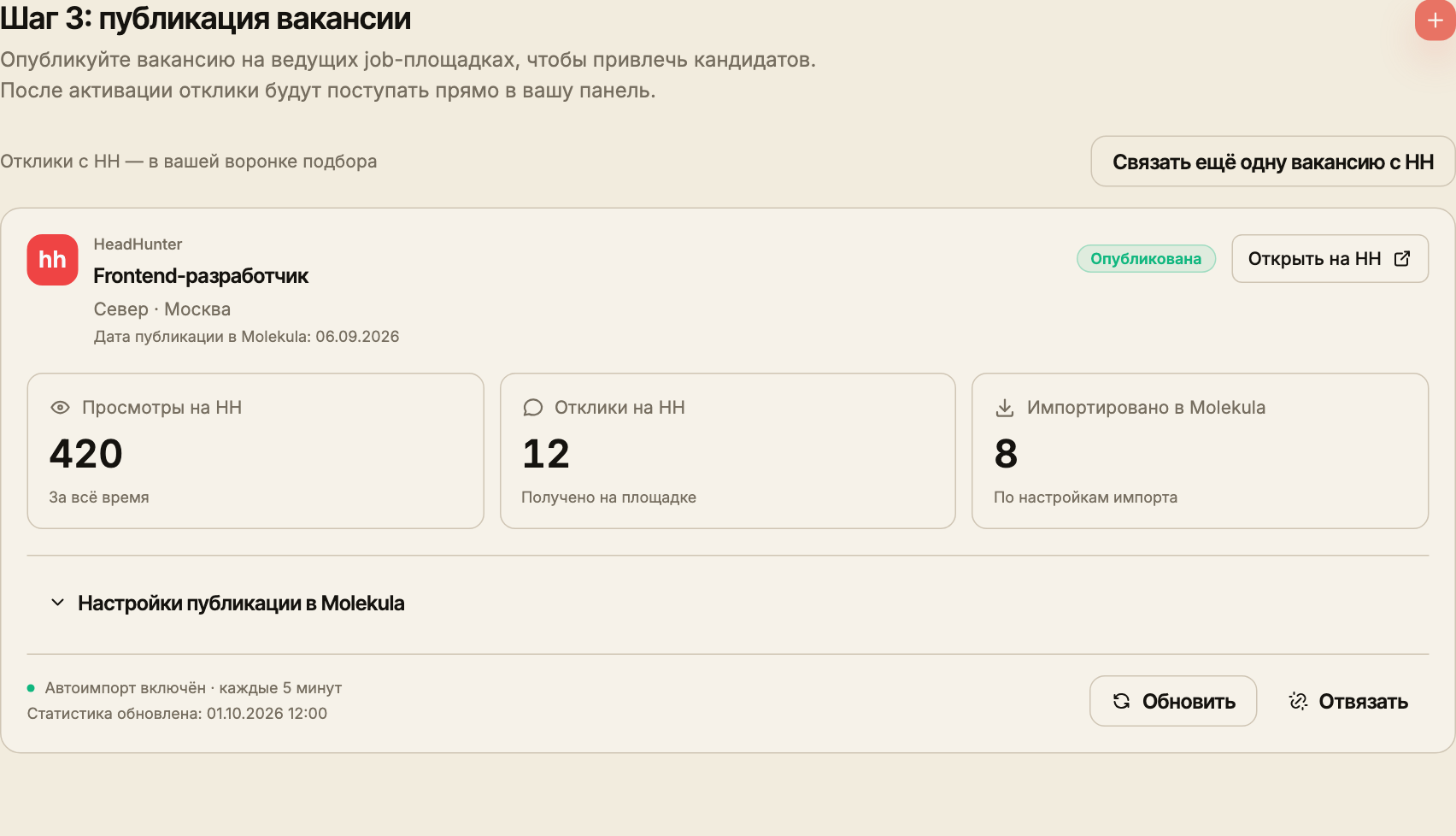Unlink the vacancy with Отвязать
The height and width of the screenshot is (836, 1456).
[x=1348, y=701]
